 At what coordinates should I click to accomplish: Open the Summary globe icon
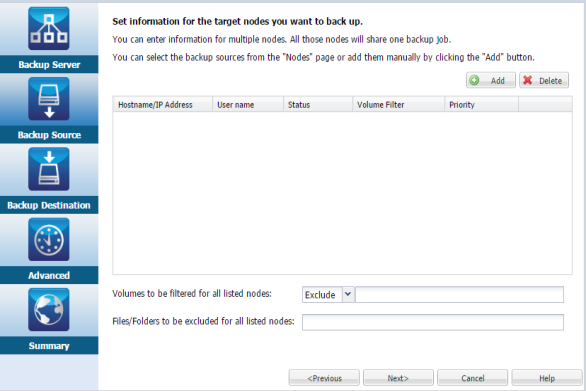(x=49, y=310)
